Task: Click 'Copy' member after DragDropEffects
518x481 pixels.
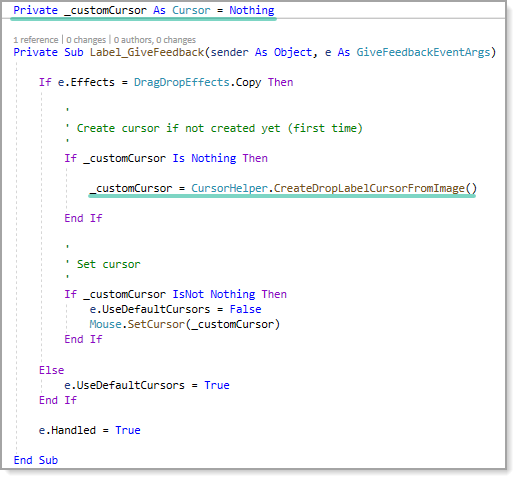Action: coord(248,82)
